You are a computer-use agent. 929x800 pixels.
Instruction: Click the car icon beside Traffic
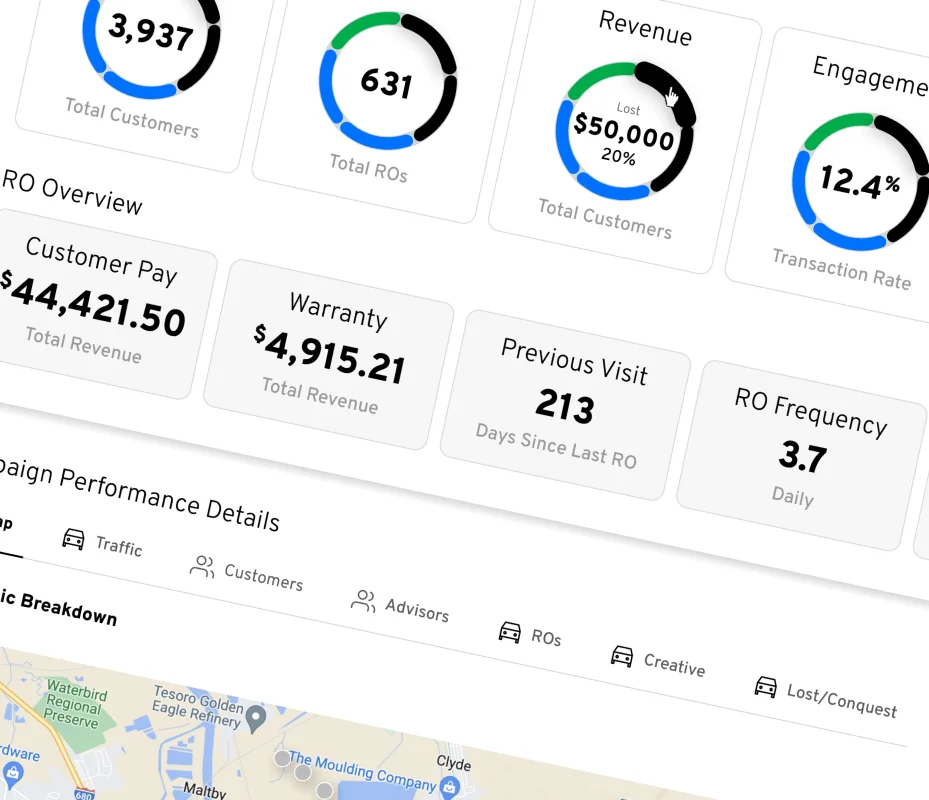tap(73, 539)
